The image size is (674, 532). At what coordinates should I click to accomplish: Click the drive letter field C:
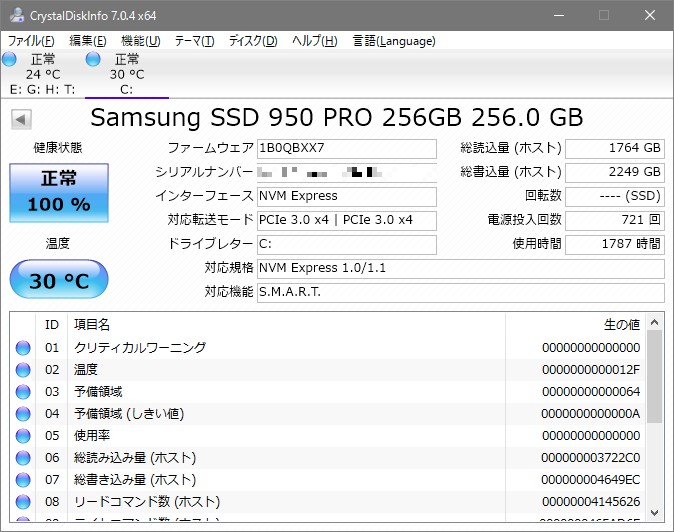click(347, 245)
